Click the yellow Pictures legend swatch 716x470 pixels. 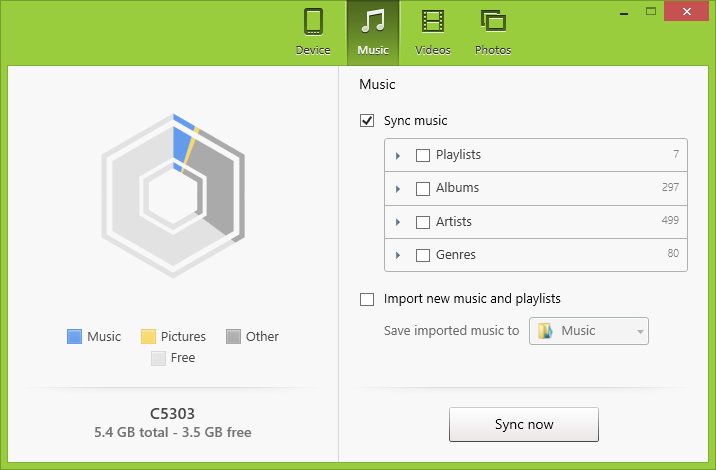click(x=148, y=336)
